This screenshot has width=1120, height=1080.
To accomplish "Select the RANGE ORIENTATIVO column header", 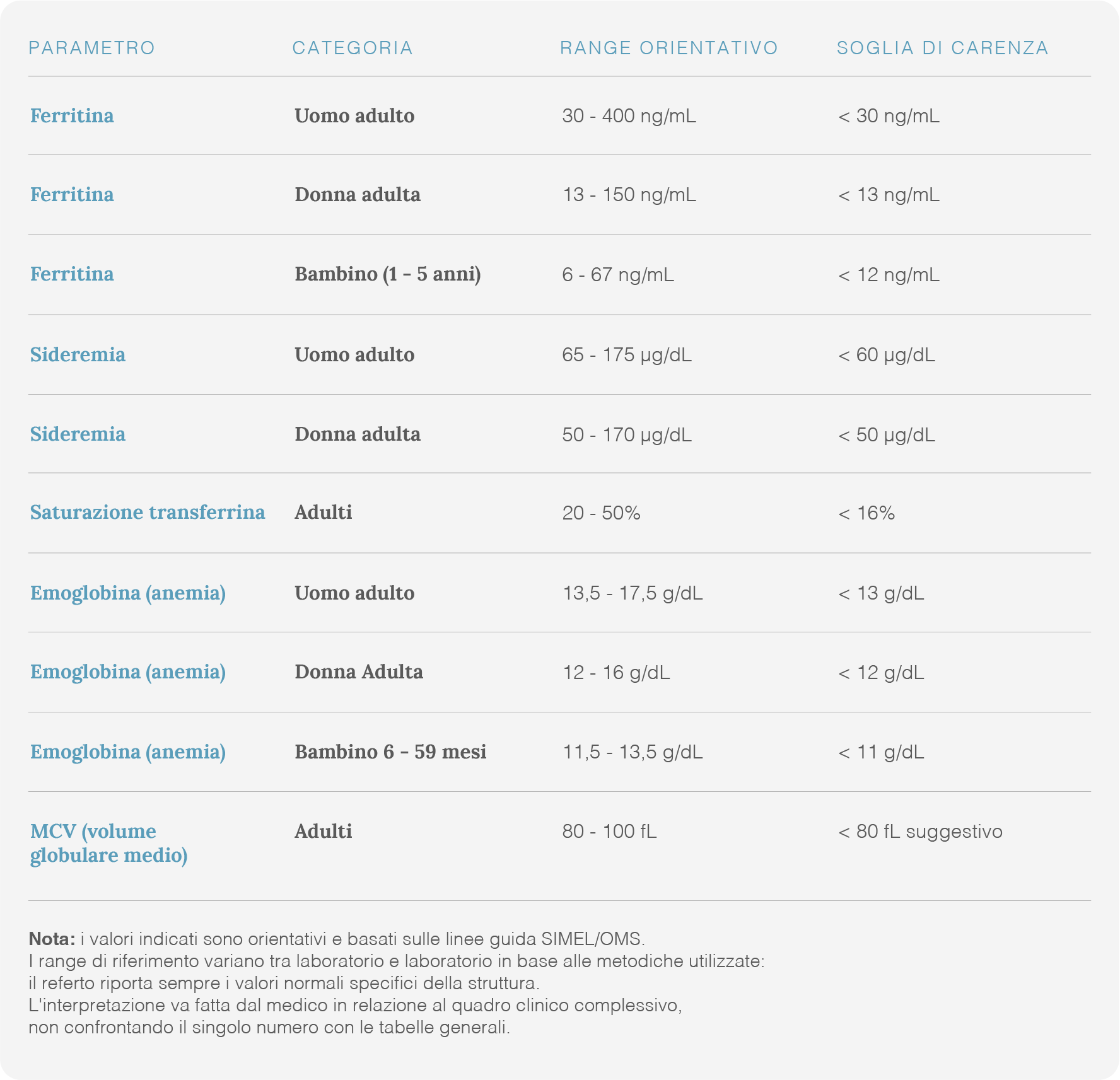I will (x=669, y=48).
